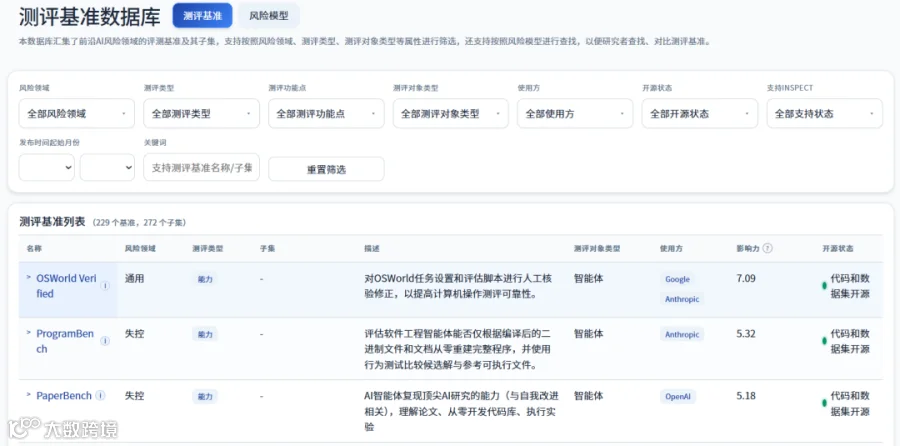
Task: Open the second 发布时间起始月份 select box
Action: point(107,168)
